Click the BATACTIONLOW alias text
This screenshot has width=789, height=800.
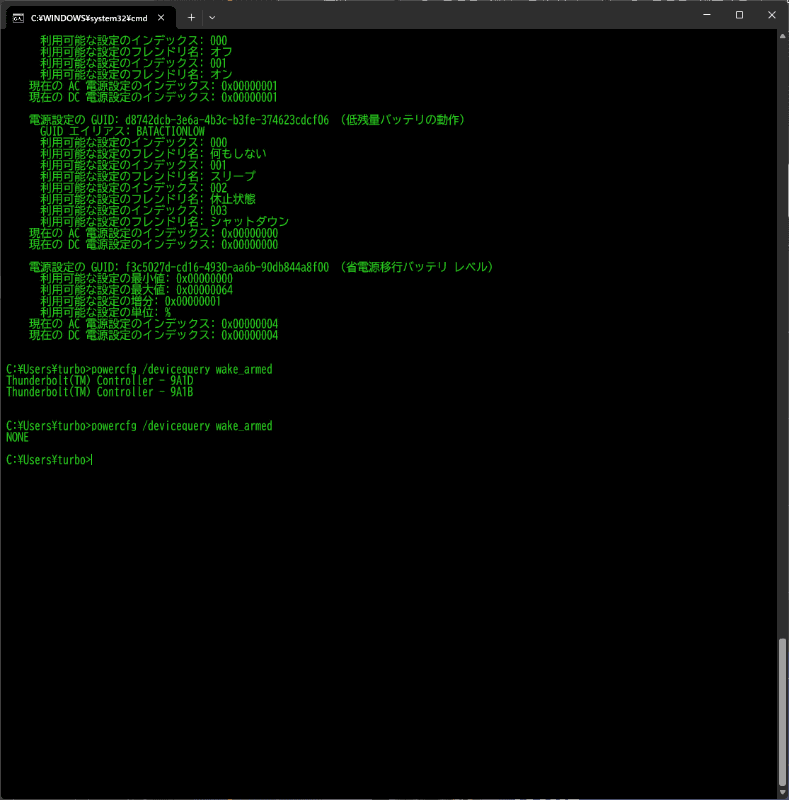[170, 131]
